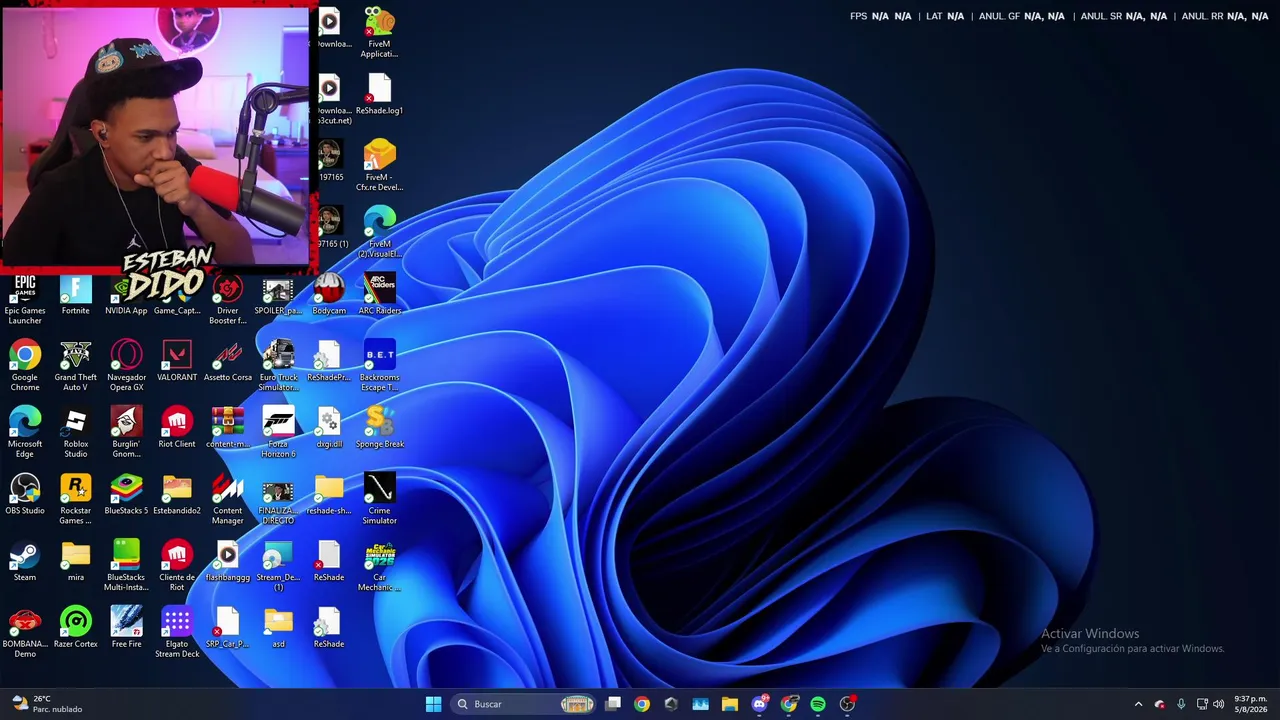The image size is (1280, 720).
Task: Select the Euro Truck Simulator icon
Action: click(x=278, y=366)
